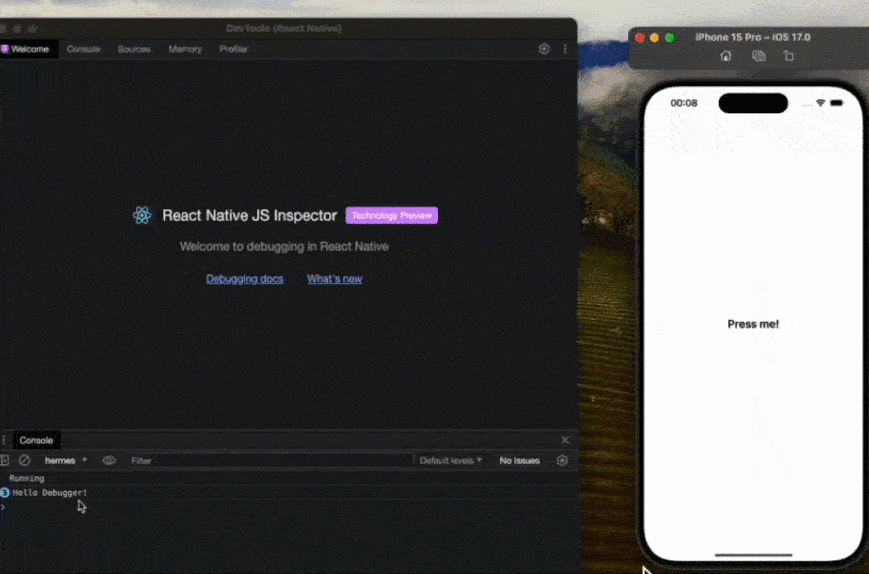This screenshot has height=574, width=869.
Task: Open the Memory tab
Action: (185, 49)
